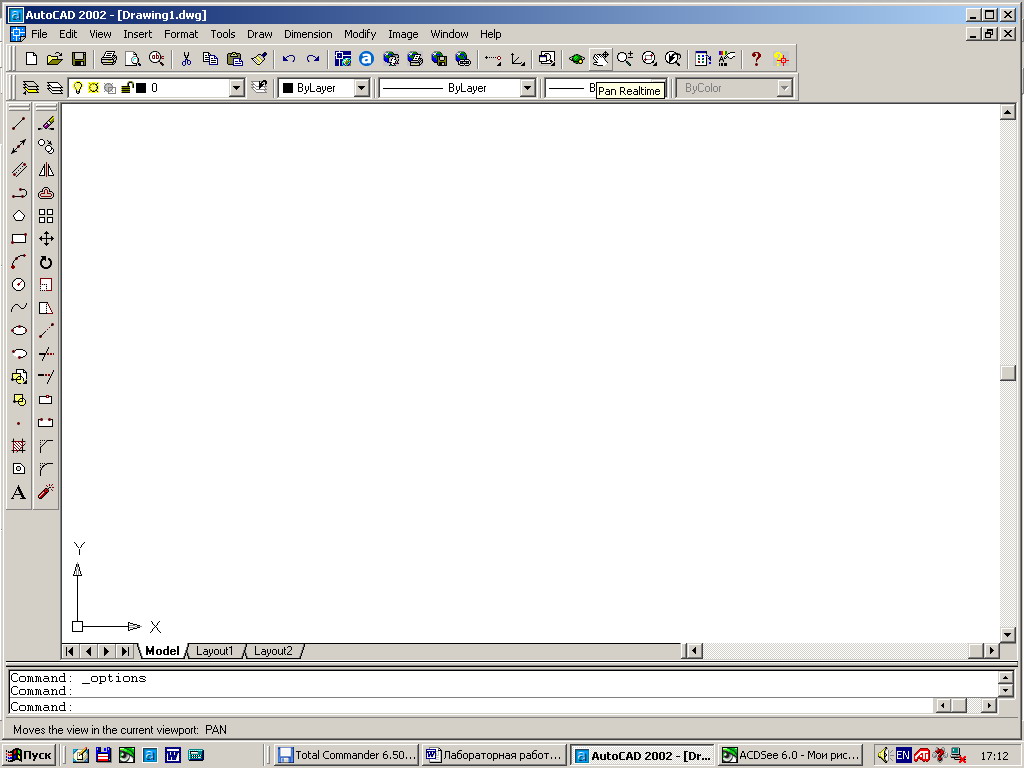The height and width of the screenshot is (768, 1024).
Task: Open the Layers manager icon
Action: [x=31, y=88]
